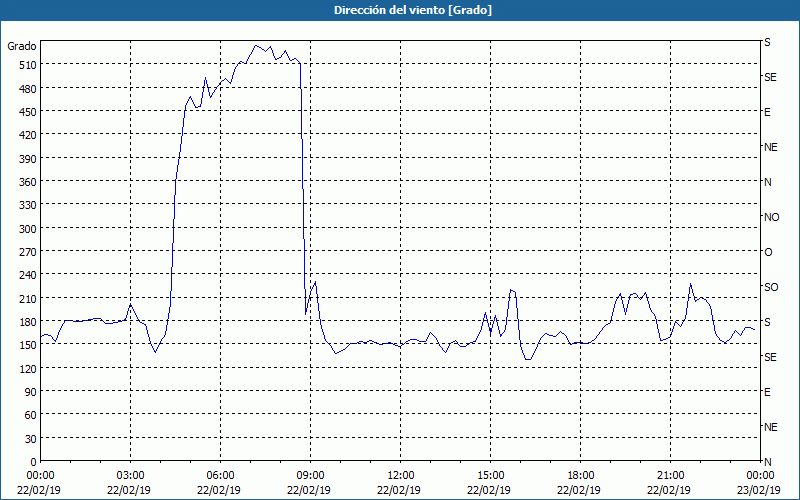The width and height of the screenshot is (800, 500).
Task: Select the 18:00 time axis label
Action: [580, 476]
